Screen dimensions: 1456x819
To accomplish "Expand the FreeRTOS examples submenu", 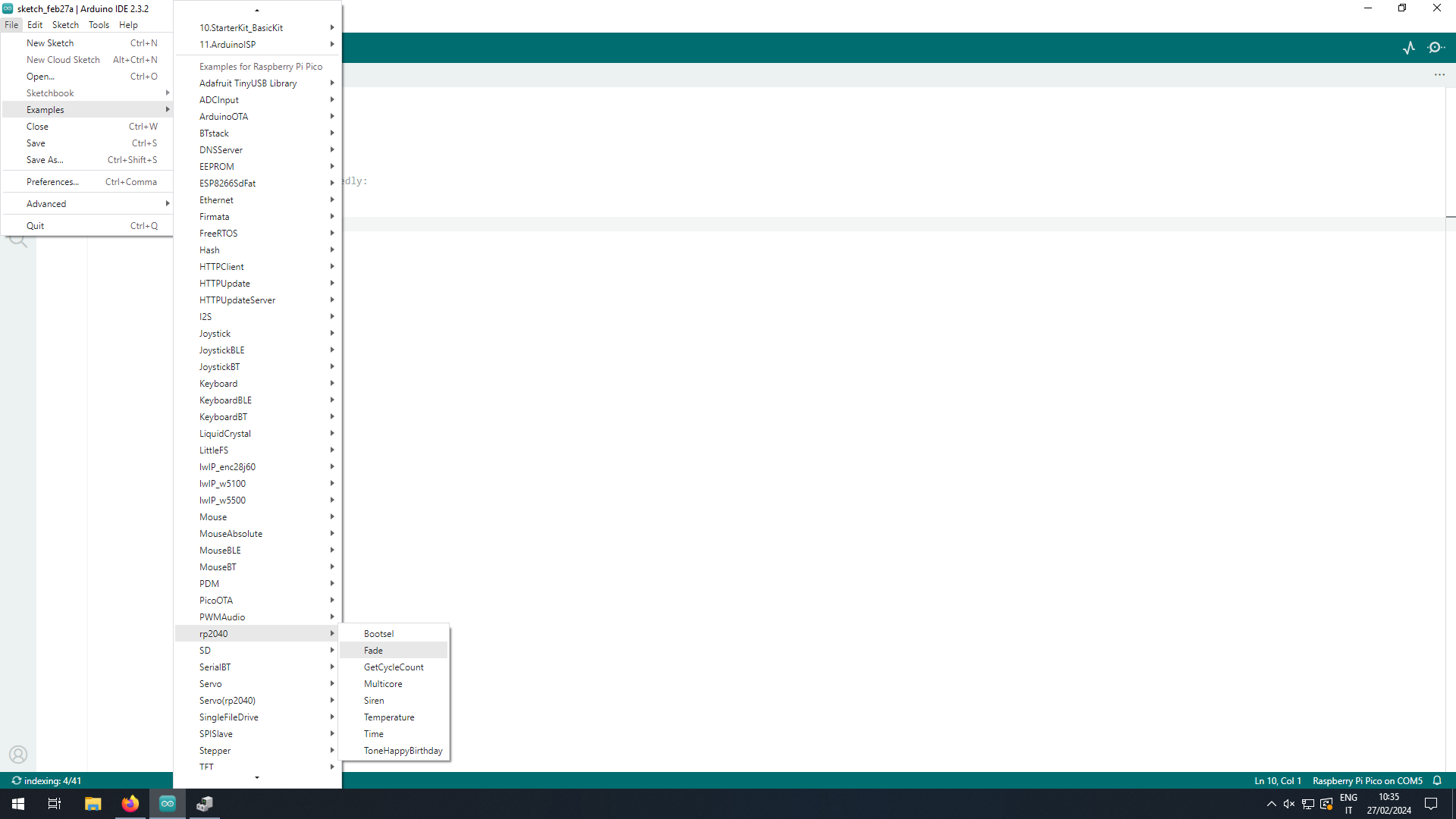I will point(258,234).
